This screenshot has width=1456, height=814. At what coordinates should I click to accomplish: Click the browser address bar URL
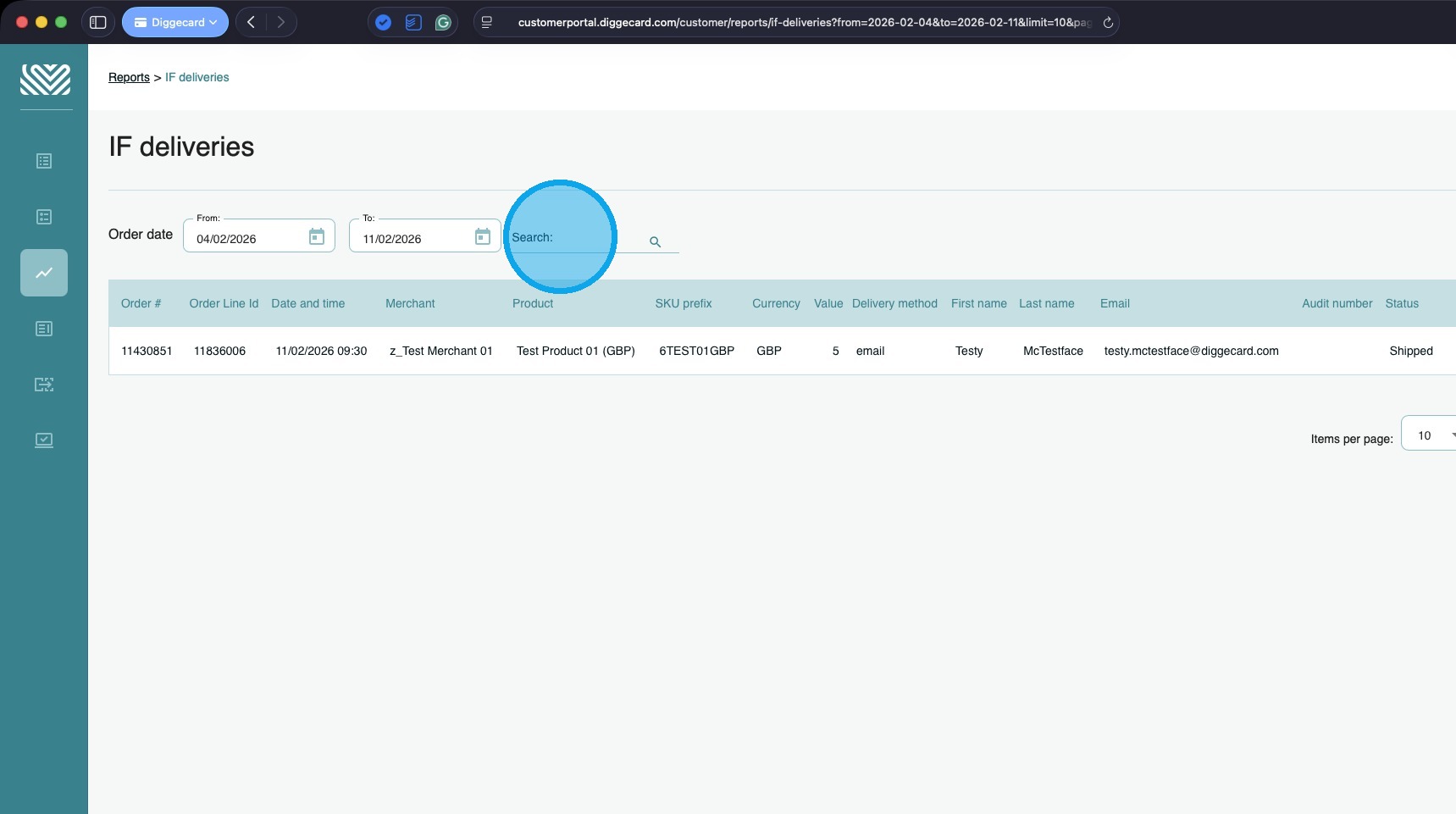coord(805,22)
